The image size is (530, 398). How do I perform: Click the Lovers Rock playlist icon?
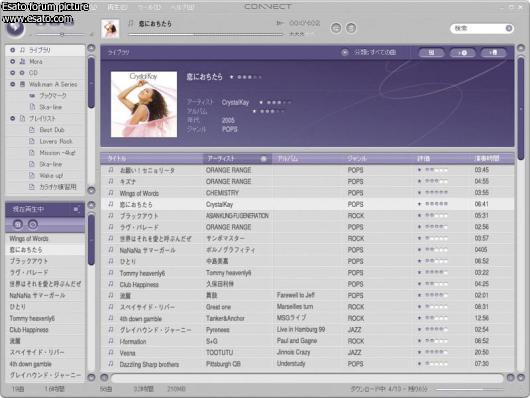tap(32, 141)
